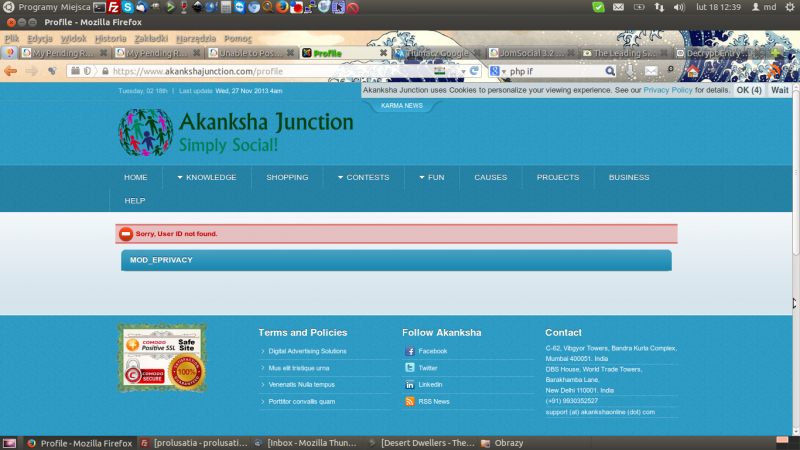Switch to the Tłumacz Google tab
Image resolution: width=800 pixels, height=450 pixels.
pyautogui.click(x=438, y=53)
